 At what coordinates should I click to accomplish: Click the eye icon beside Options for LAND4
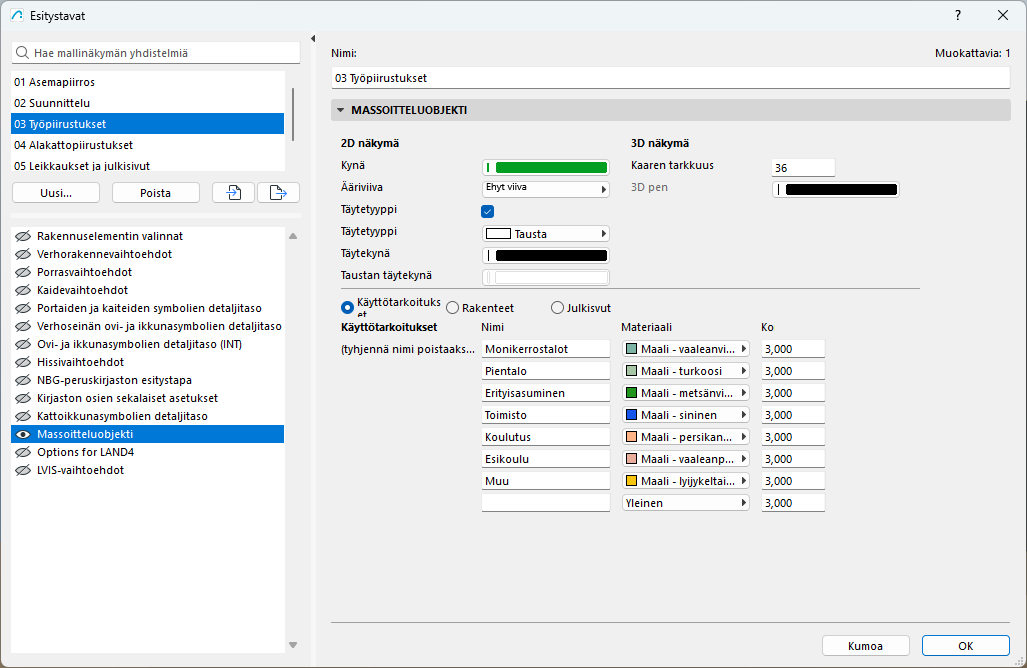click(x=23, y=452)
